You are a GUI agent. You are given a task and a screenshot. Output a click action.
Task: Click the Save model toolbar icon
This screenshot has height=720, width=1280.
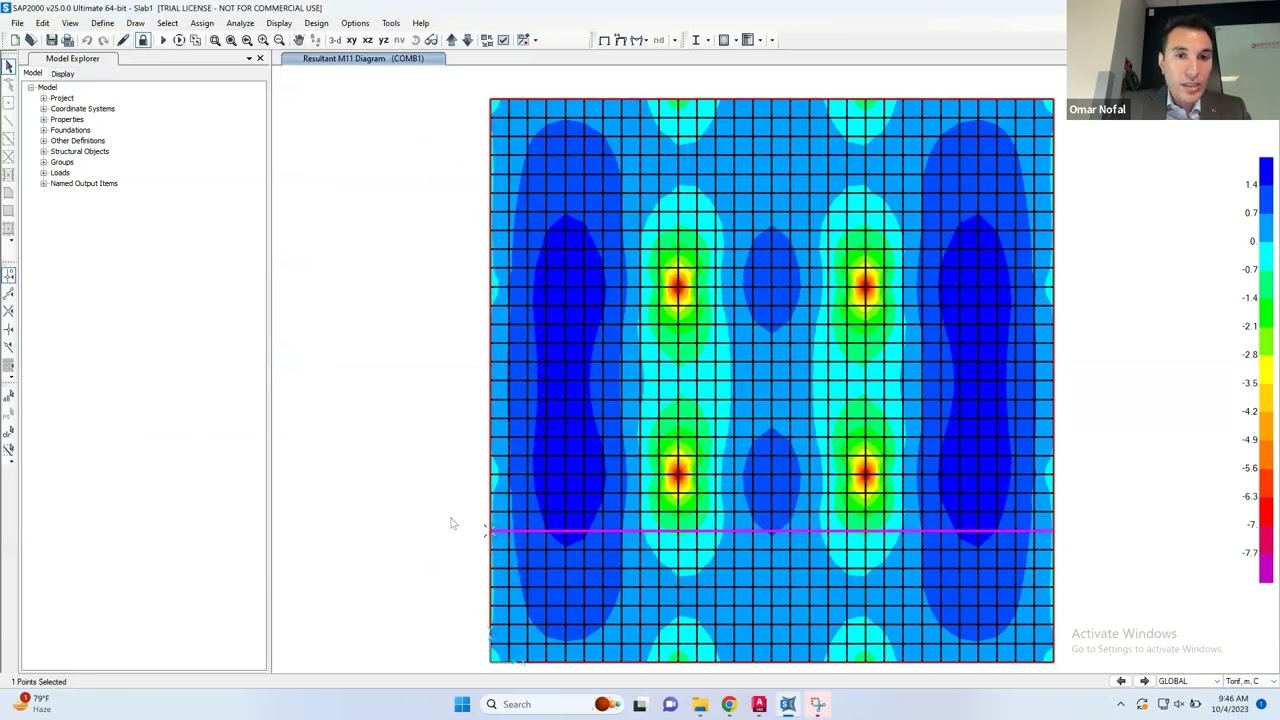coord(51,40)
